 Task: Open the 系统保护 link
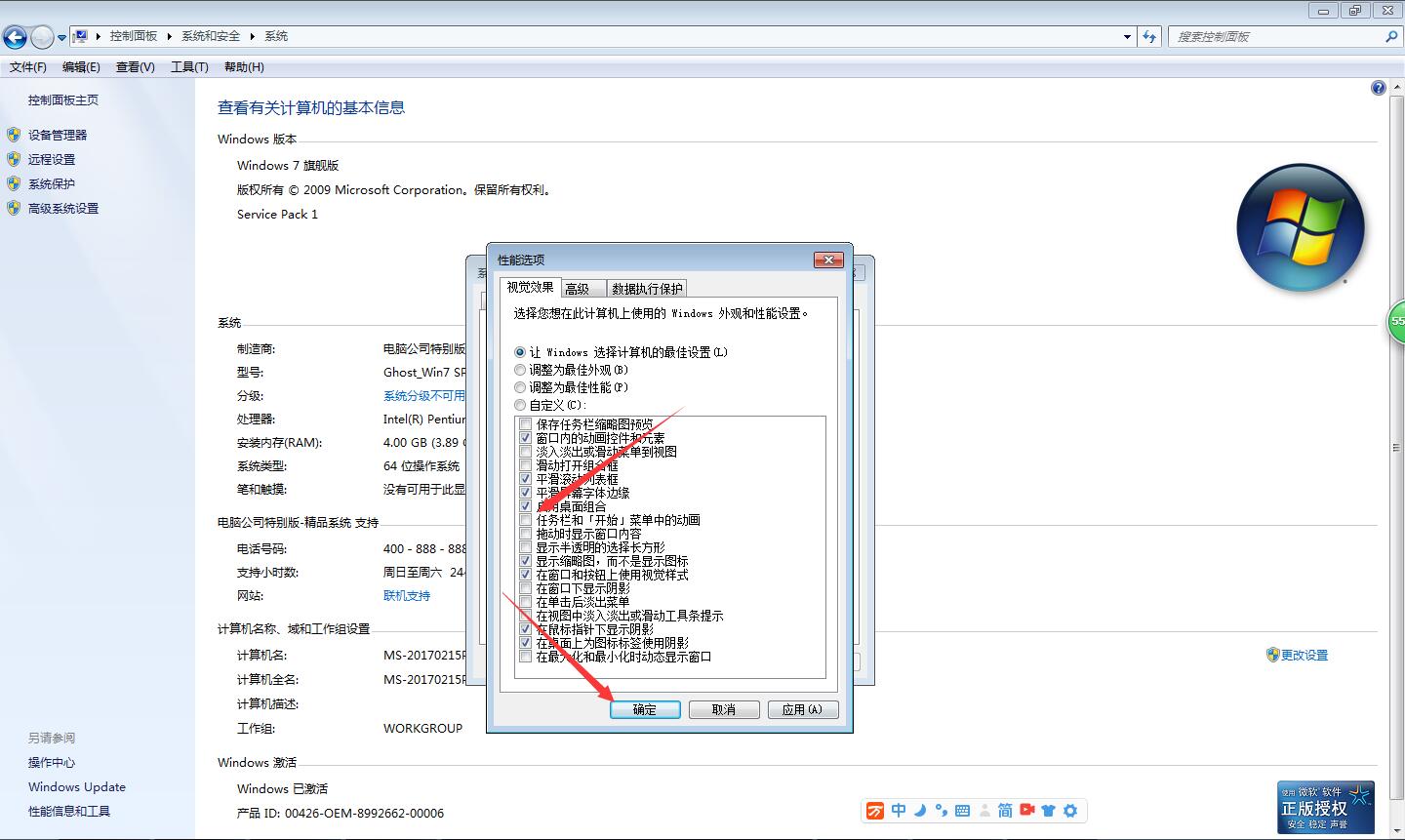tap(52, 183)
